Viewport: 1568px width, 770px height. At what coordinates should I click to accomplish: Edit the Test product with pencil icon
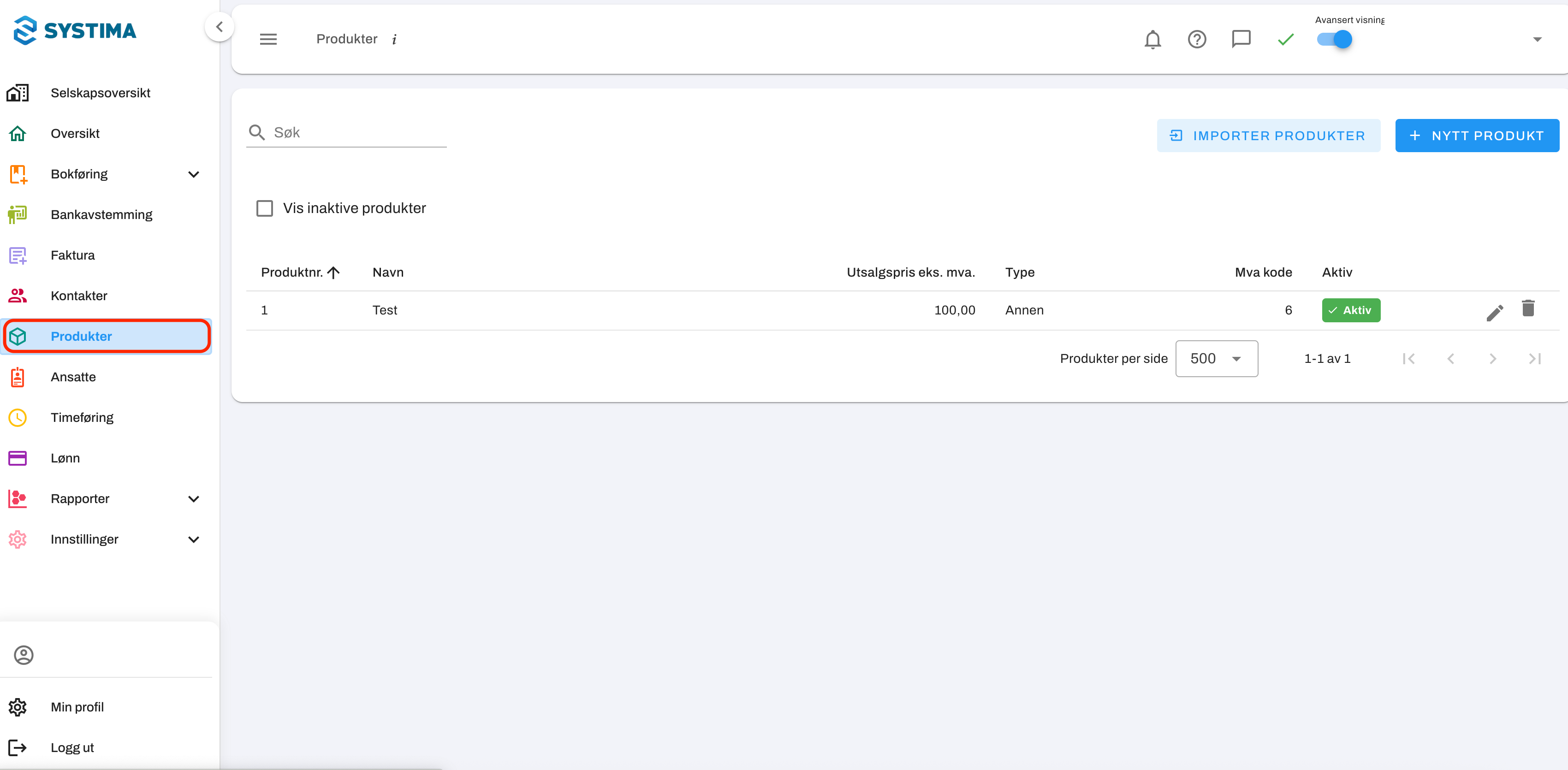pos(1494,312)
